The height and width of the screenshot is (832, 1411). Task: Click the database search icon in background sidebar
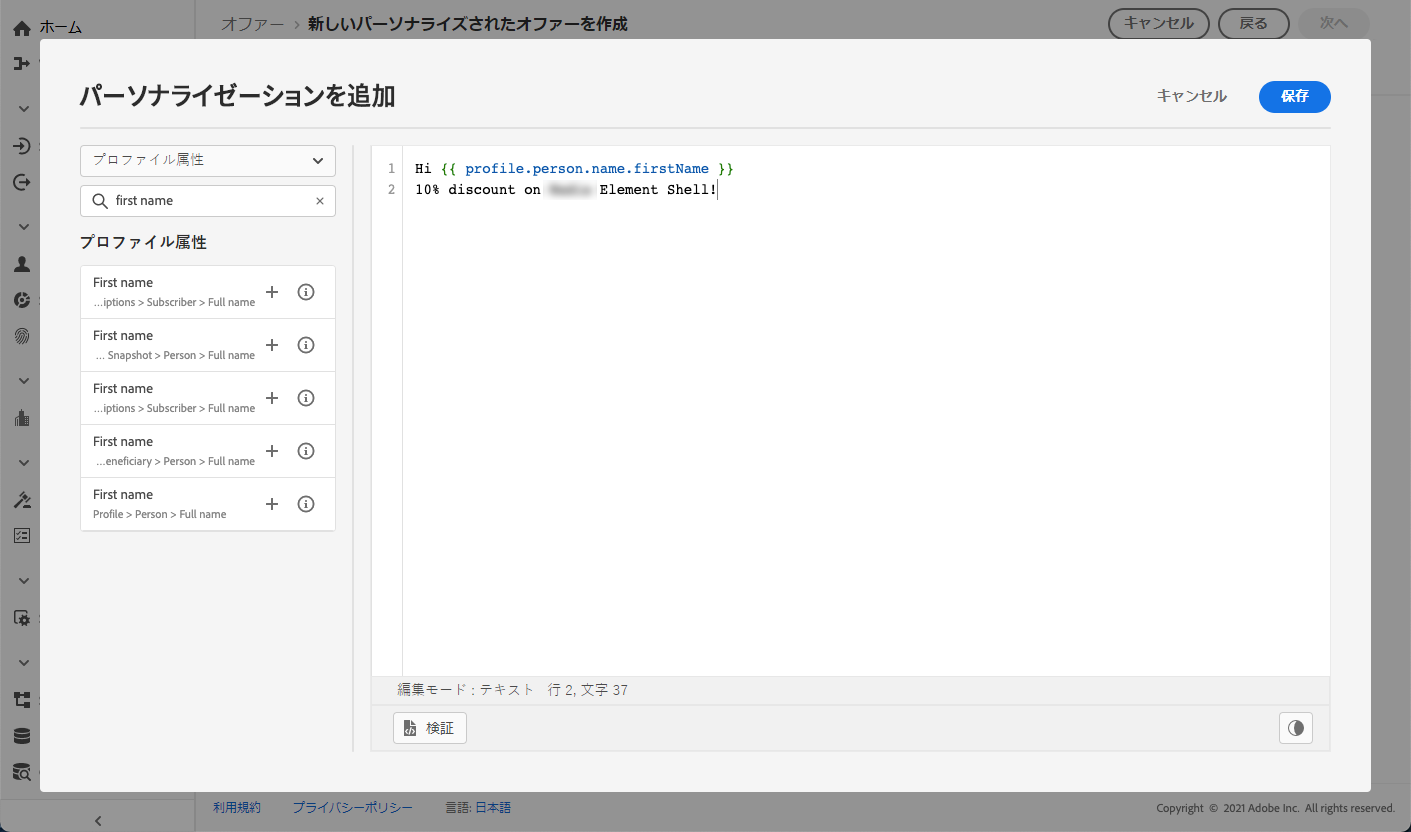(x=22, y=772)
